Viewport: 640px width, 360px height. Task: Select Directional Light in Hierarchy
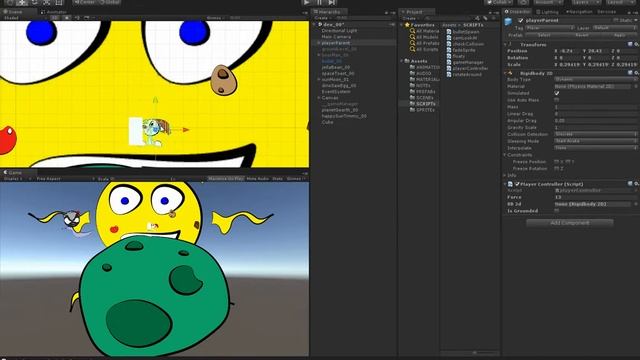pyautogui.click(x=339, y=31)
